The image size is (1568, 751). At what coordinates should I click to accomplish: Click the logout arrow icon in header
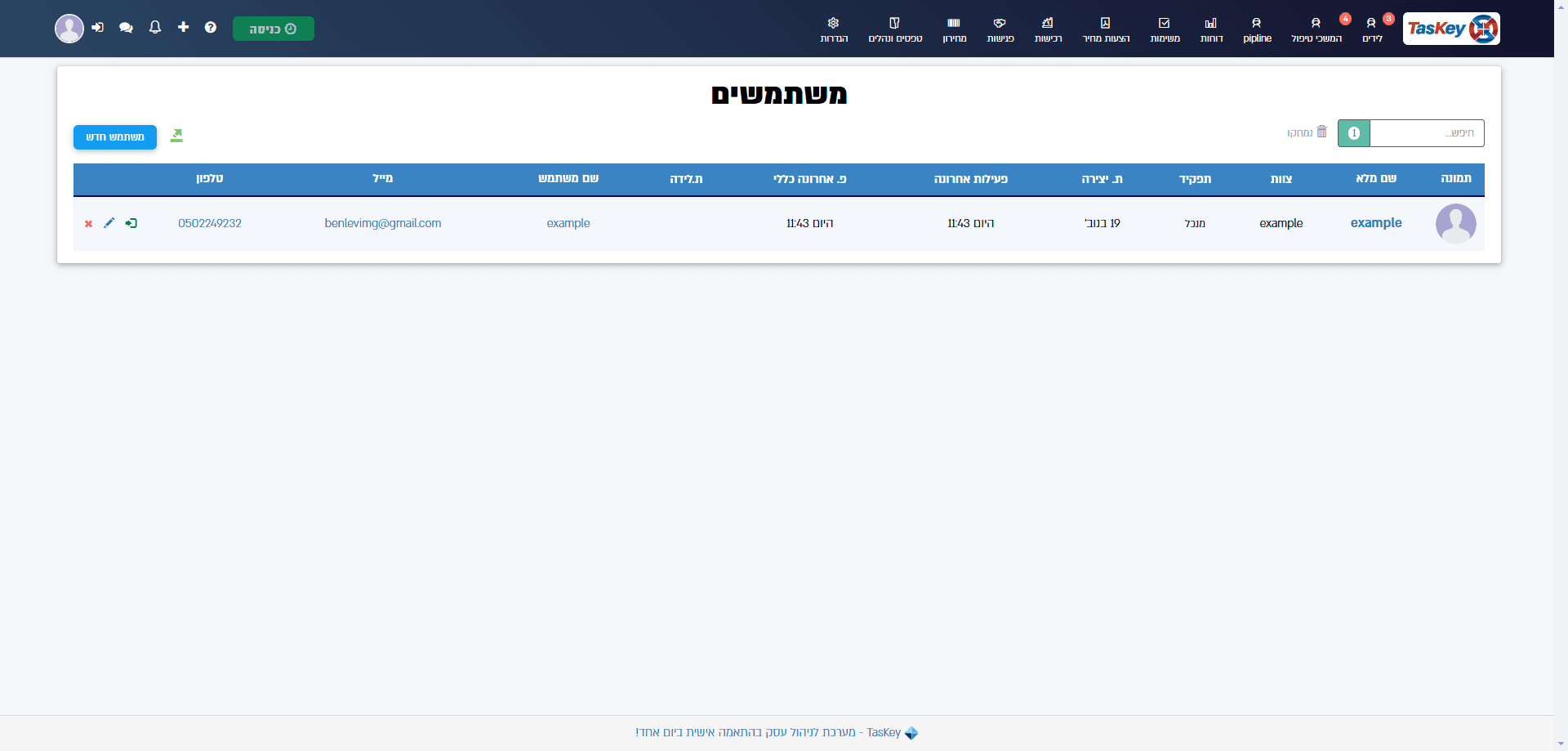coord(98,28)
